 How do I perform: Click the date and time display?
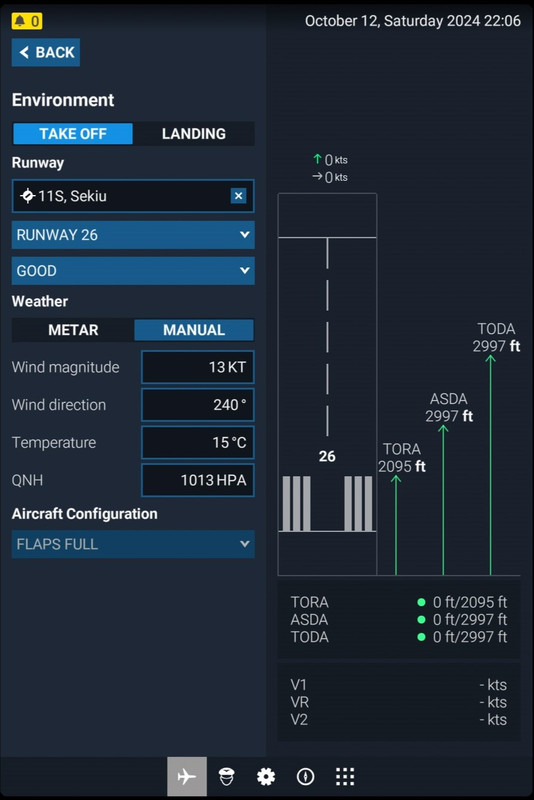point(413,21)
